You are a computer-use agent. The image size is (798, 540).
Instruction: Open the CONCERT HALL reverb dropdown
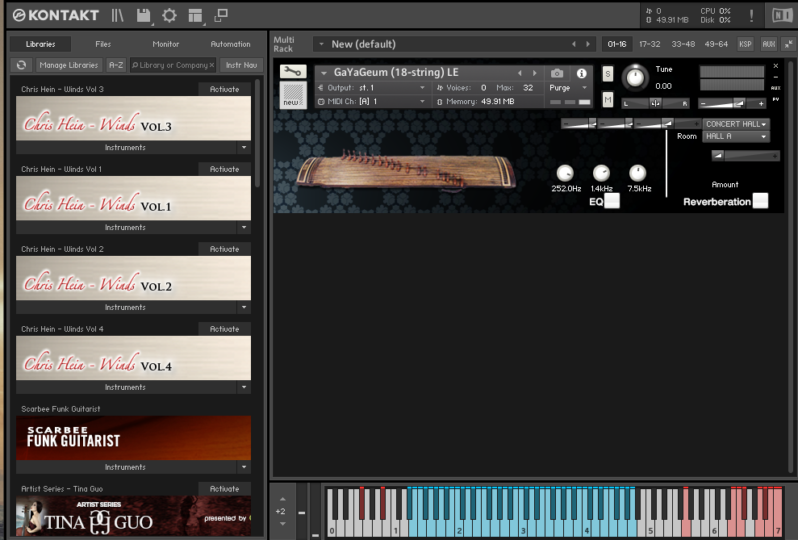(x=736, y=124)
